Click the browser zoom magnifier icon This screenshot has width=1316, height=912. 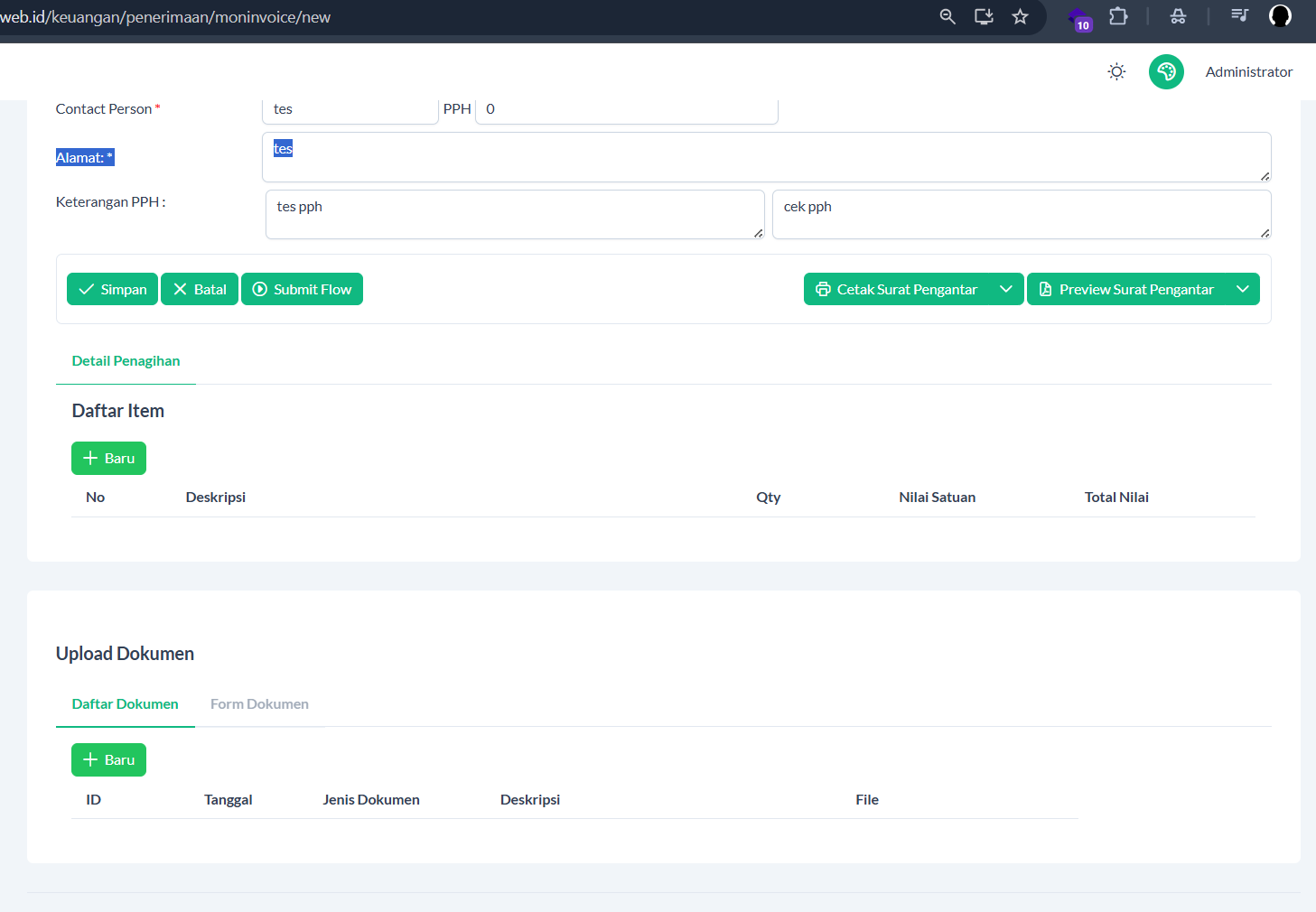tap(947, 16)
